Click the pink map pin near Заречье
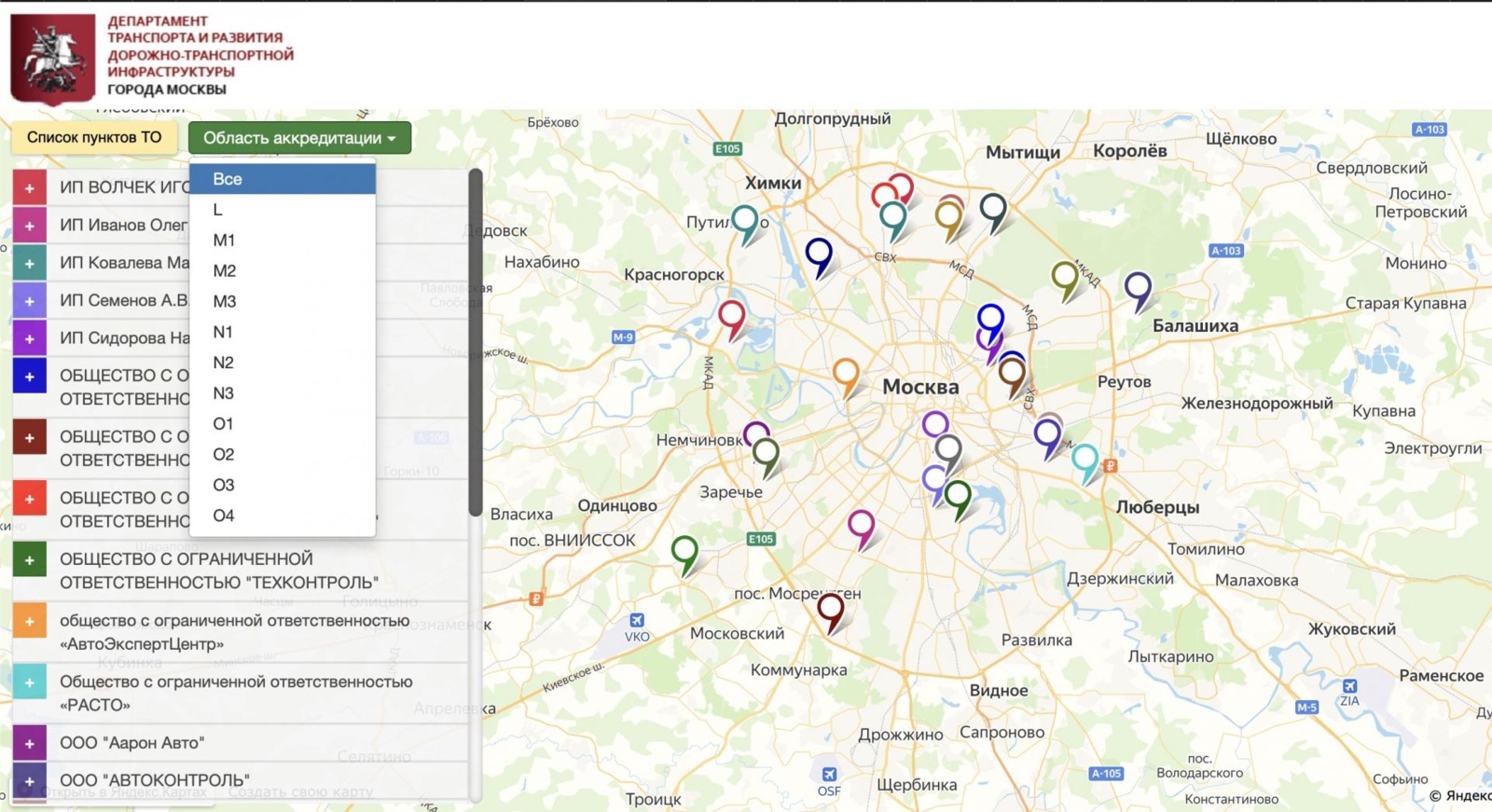This screenshot has width=1492, height=812. (861, 527)
